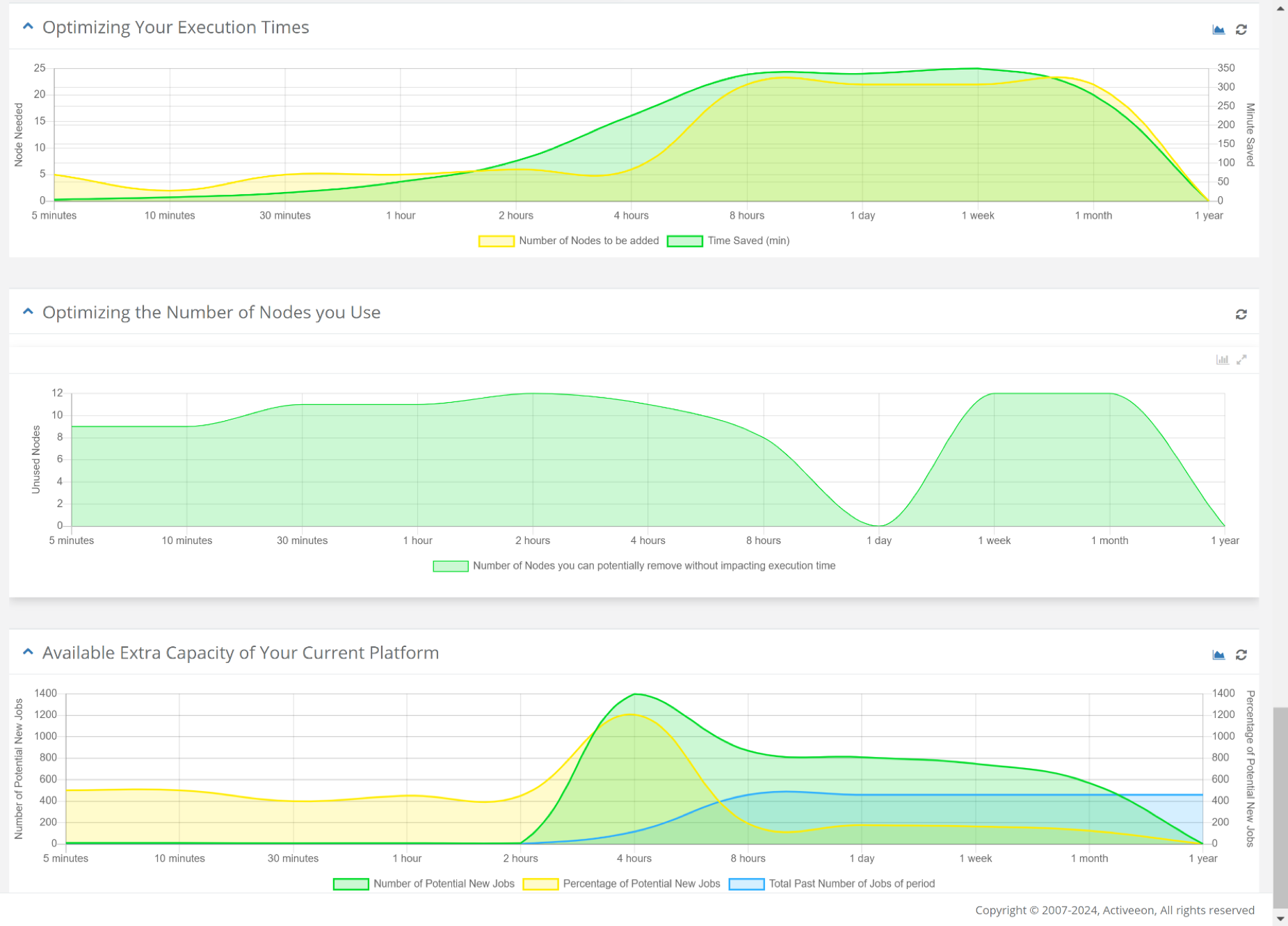Click the 2 hours label on Unused Nodes chart
This screenshot has width=1288, height=926.
pos(533,541)
